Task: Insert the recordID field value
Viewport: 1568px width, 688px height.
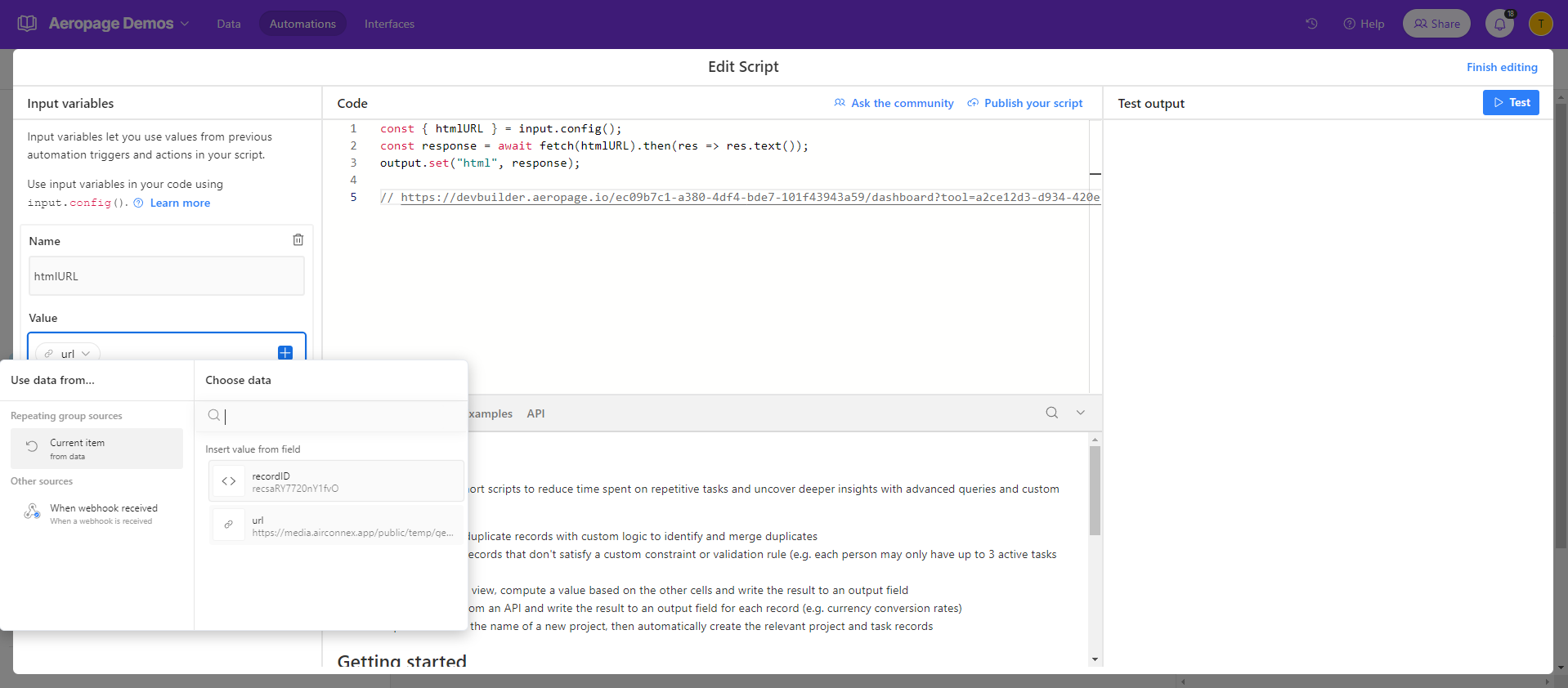Action: tap(336, 481)
